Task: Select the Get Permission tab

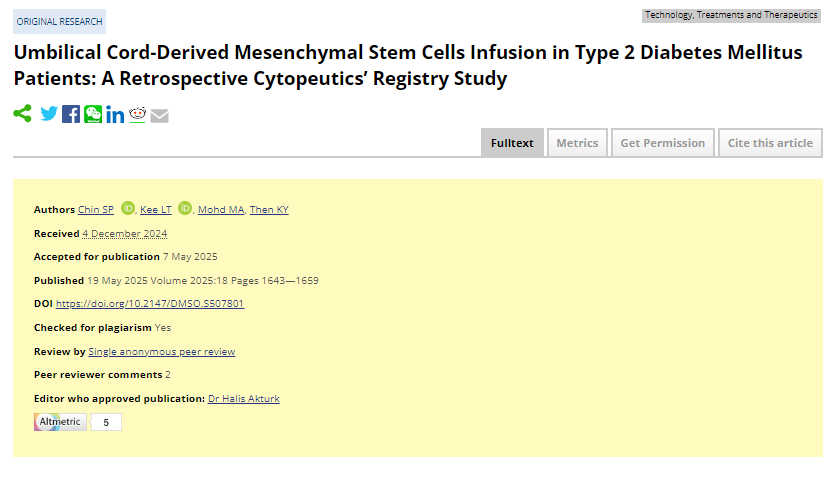Action: [x=662, y=143]
